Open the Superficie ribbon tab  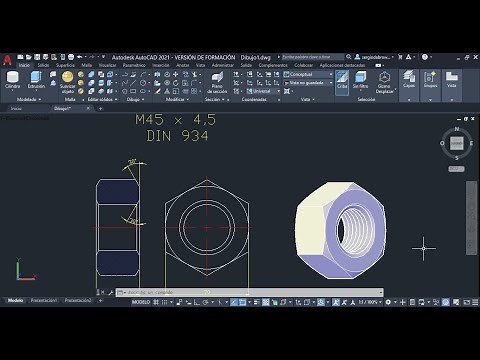(x=65, y=65)
